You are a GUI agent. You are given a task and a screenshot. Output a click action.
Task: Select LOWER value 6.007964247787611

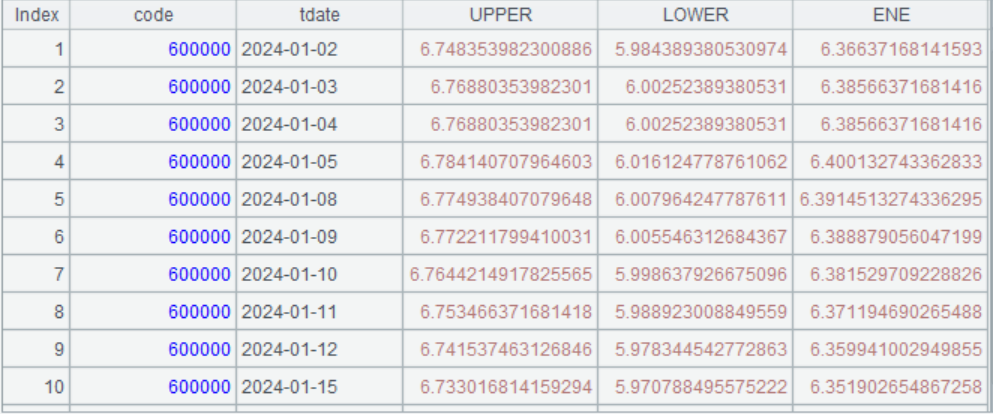[x=695, y=199]
